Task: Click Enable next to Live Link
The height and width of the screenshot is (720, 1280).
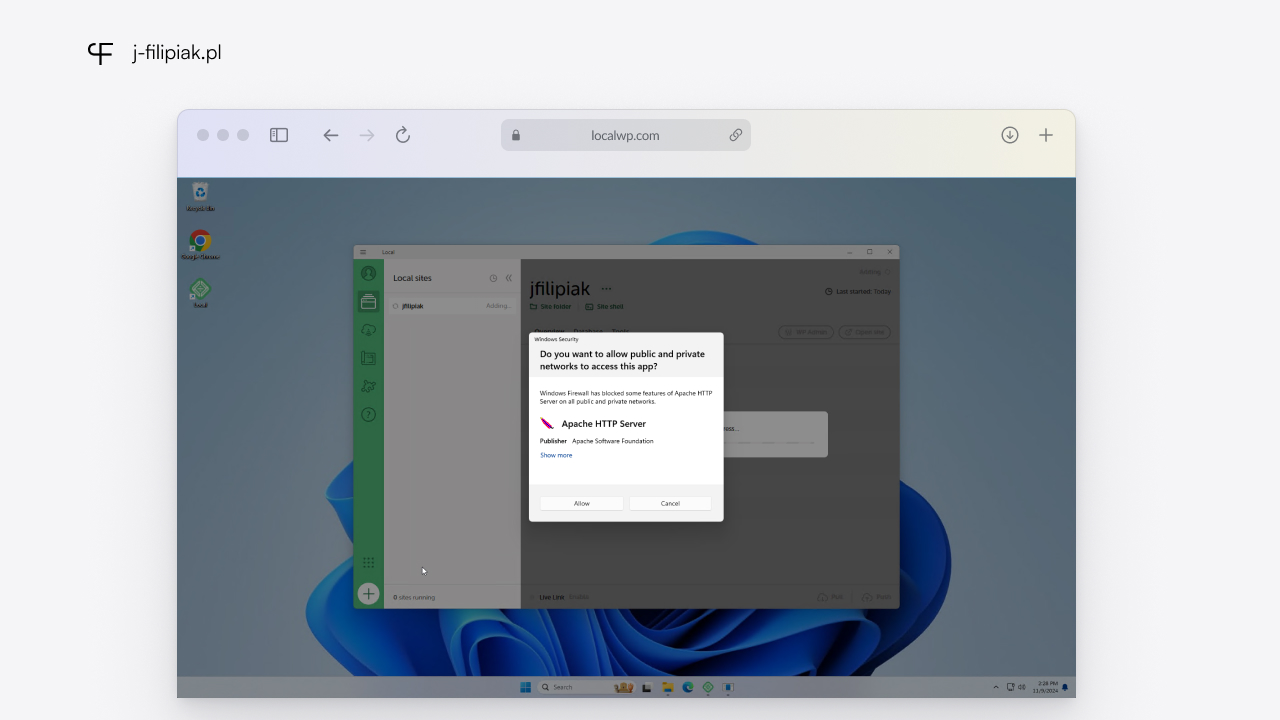Action: click(578, 597)
